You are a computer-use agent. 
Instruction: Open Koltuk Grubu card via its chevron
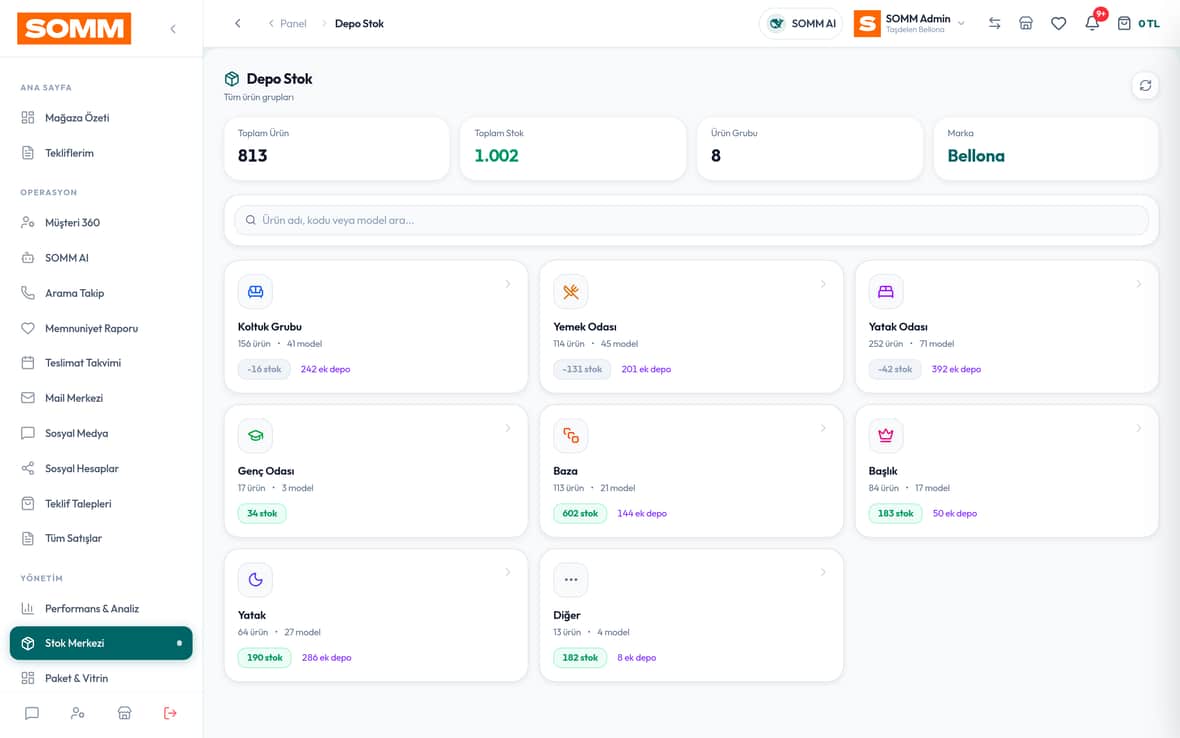click(x=508, y=284)
